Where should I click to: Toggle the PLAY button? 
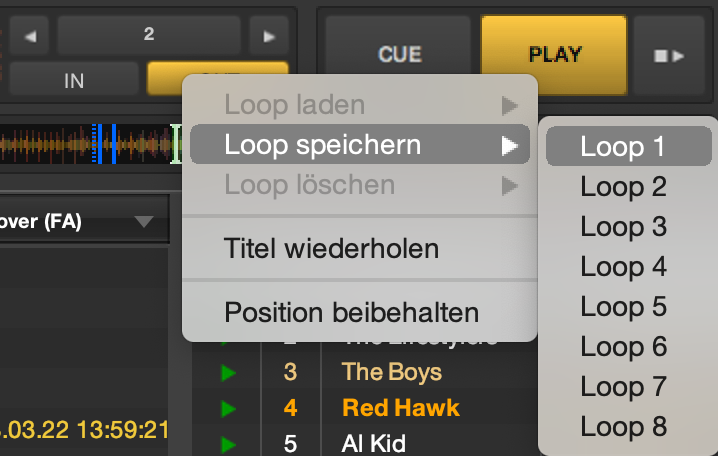[554, 54]
